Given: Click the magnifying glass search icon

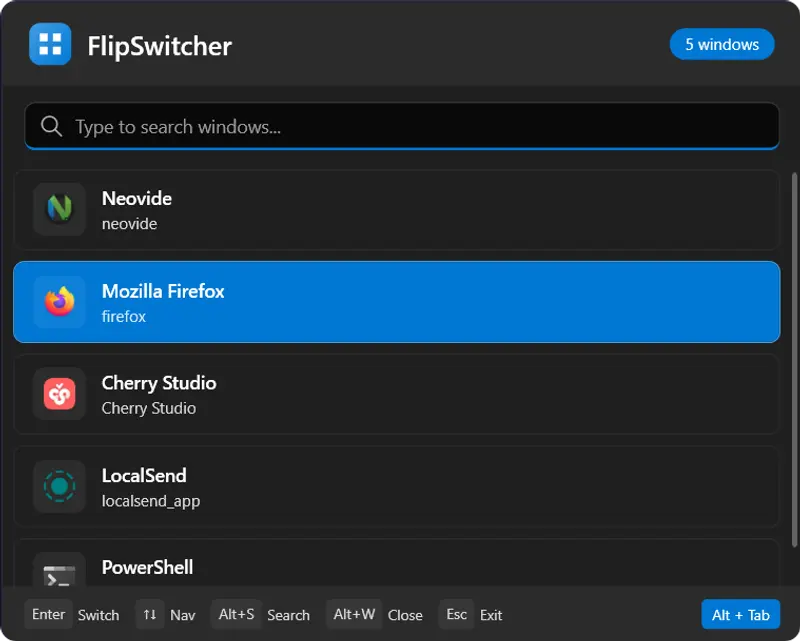Looking at the screenshot, I should pos(51,126).
